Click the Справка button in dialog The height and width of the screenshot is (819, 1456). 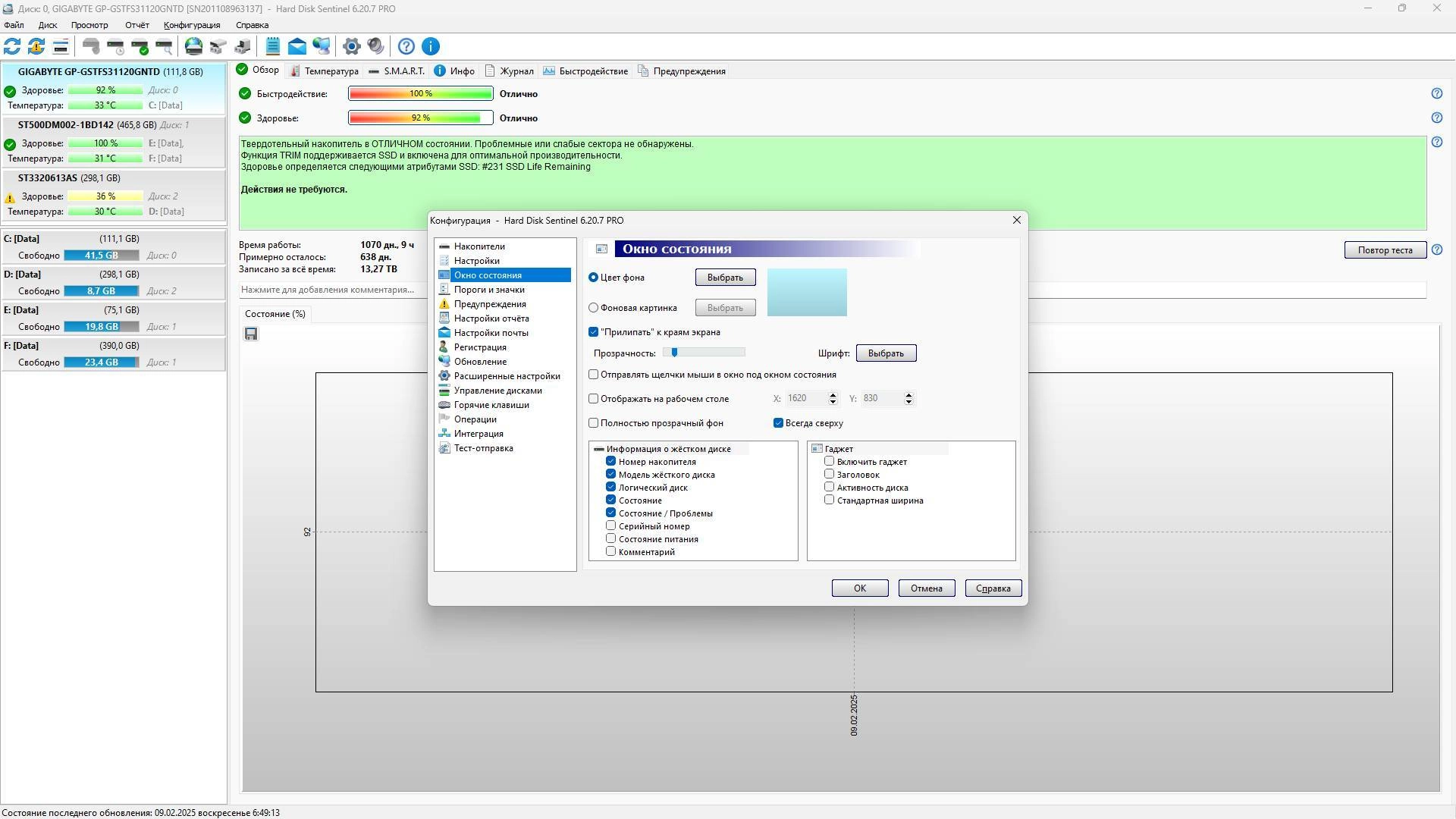tap(993, 588)
